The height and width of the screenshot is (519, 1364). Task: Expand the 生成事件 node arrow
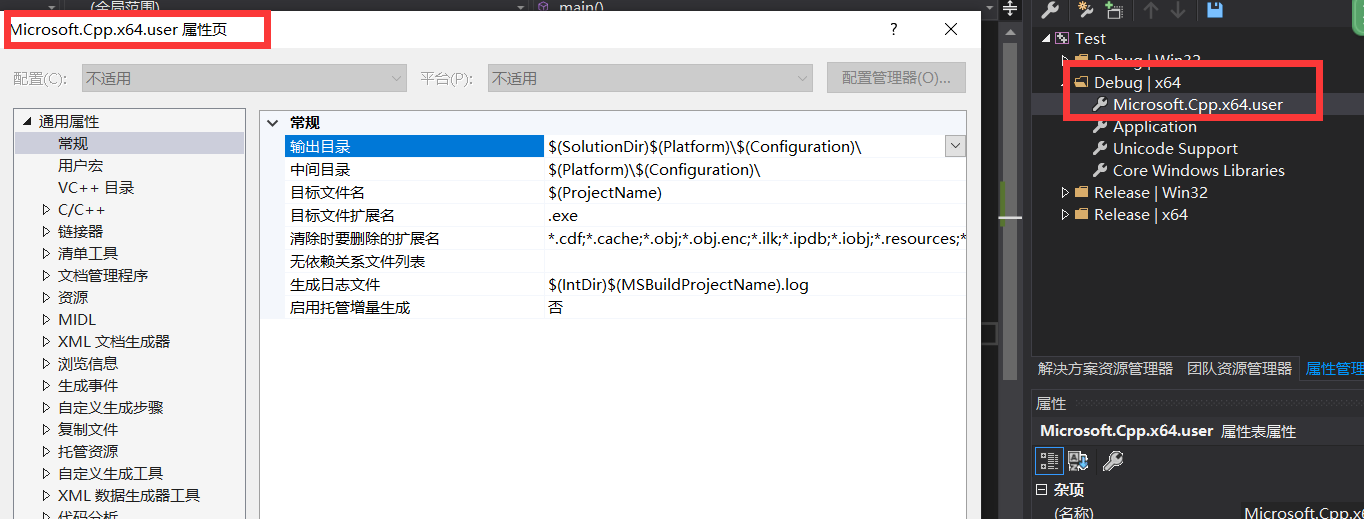pos(46,386)
